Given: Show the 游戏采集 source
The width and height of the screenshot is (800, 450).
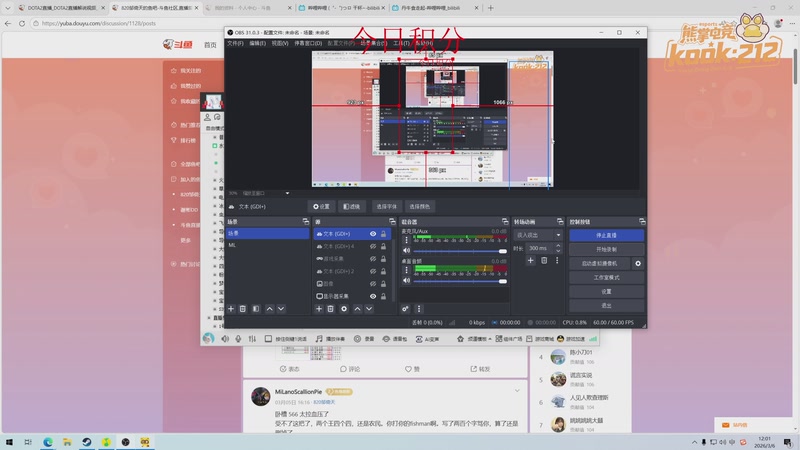Looking at the screenshot, I should (x=373, y=259).
